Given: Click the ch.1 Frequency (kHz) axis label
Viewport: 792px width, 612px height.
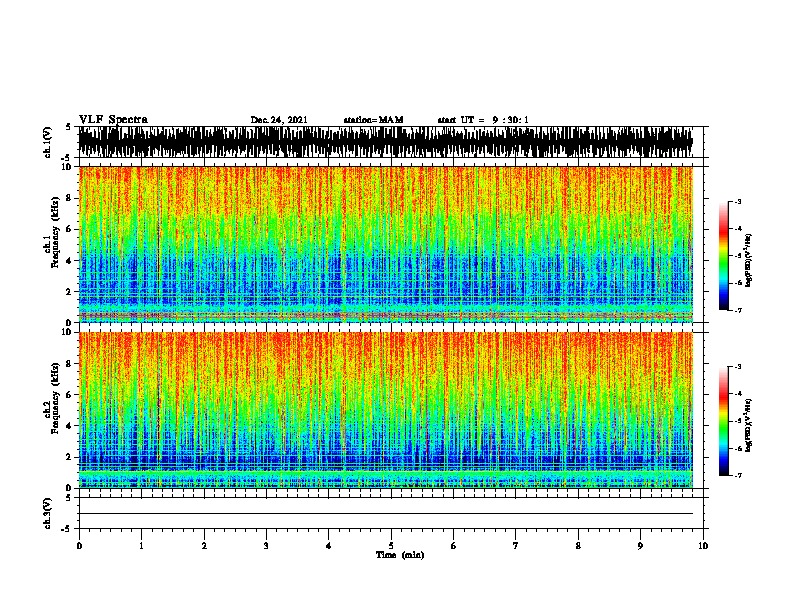Looking at the screenshot, I should 52,232.
